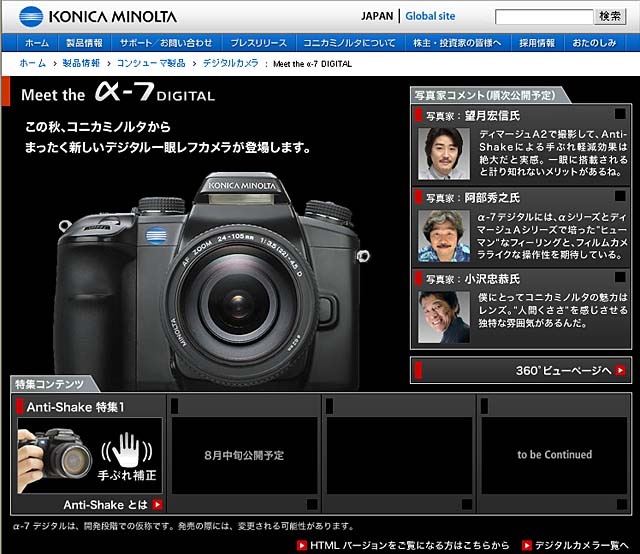640x554 pixels.
Task: Open the プレスリリース menu item
Action: [258, 43]
